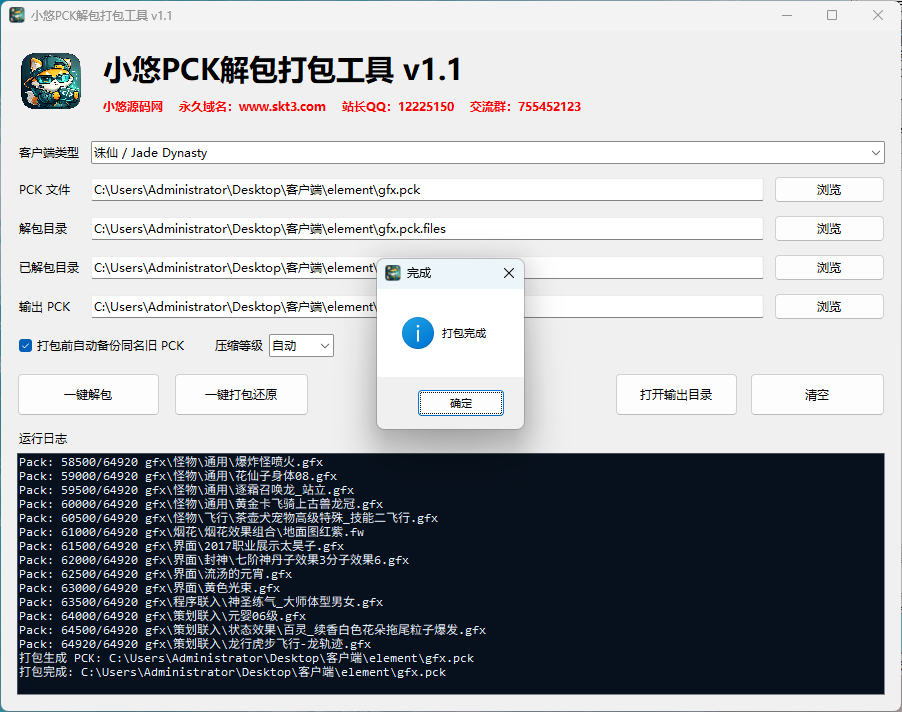
Task: Click log line 打包完成 gfx.pck path
Action: click(x=232, y=672)
